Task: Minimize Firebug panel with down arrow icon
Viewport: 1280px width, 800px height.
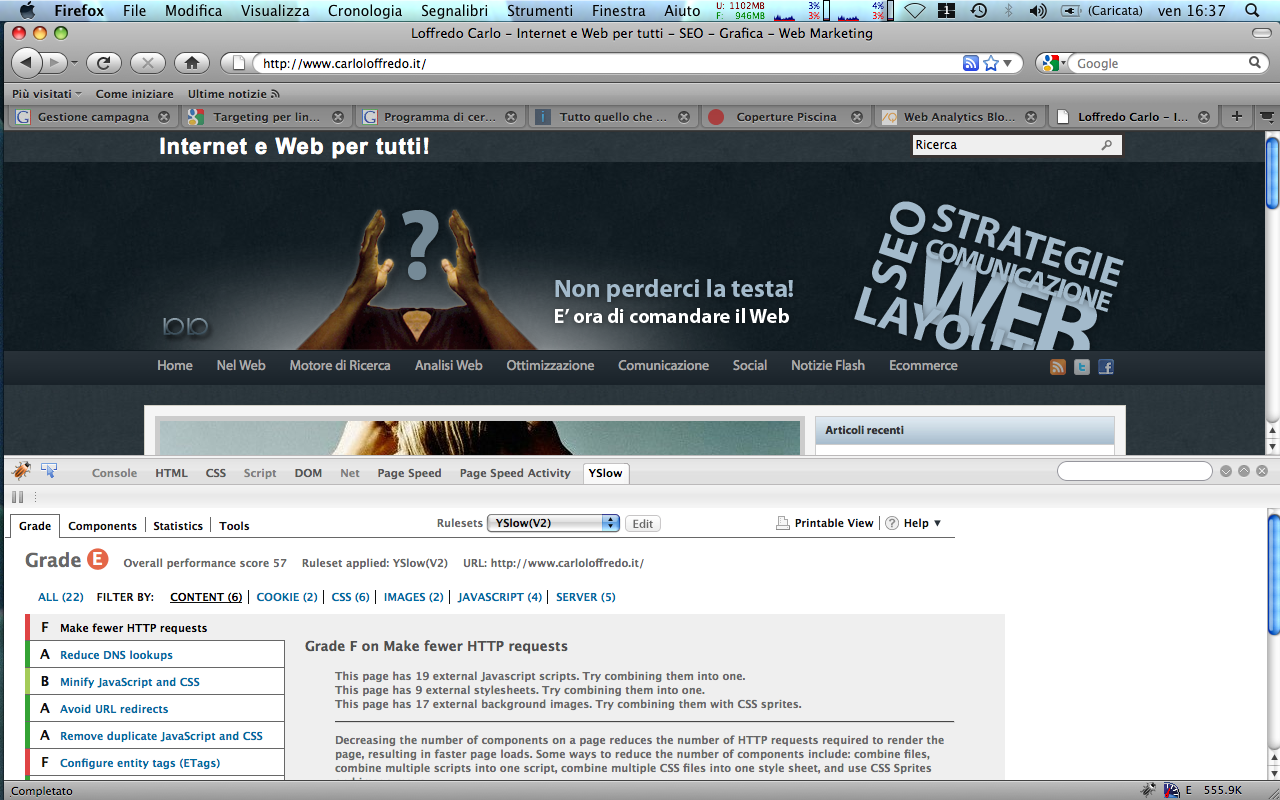Action: (1226, 471)
